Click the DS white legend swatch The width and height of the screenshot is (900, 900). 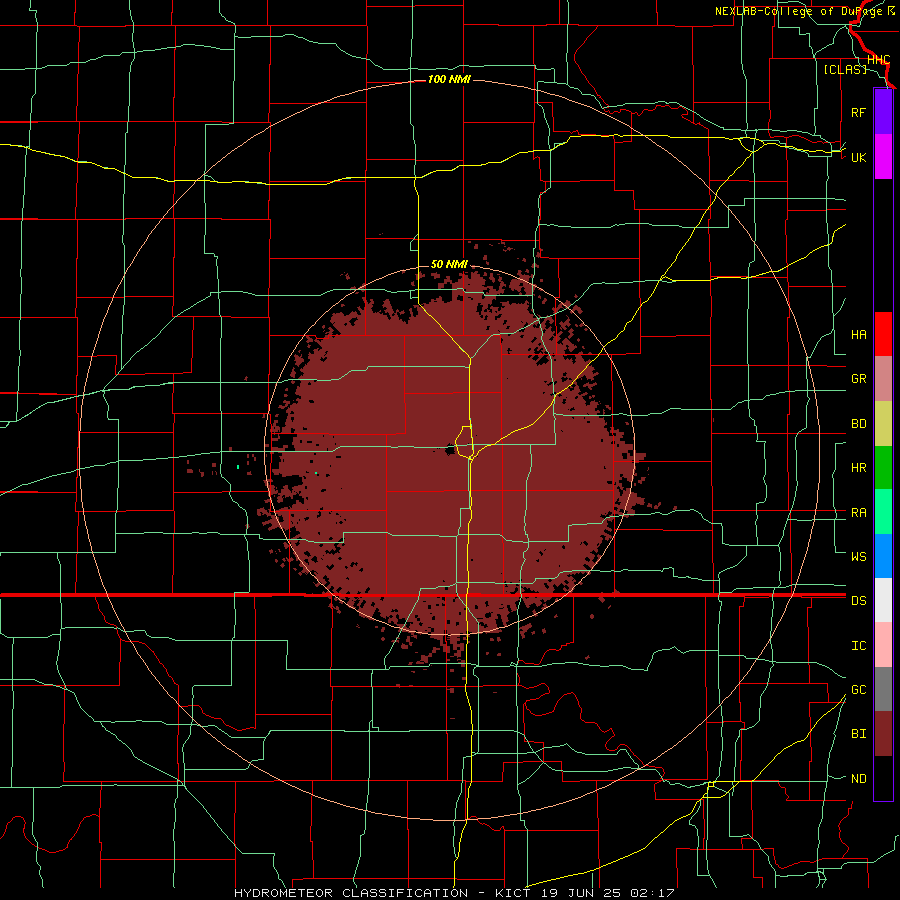(883, 600)
